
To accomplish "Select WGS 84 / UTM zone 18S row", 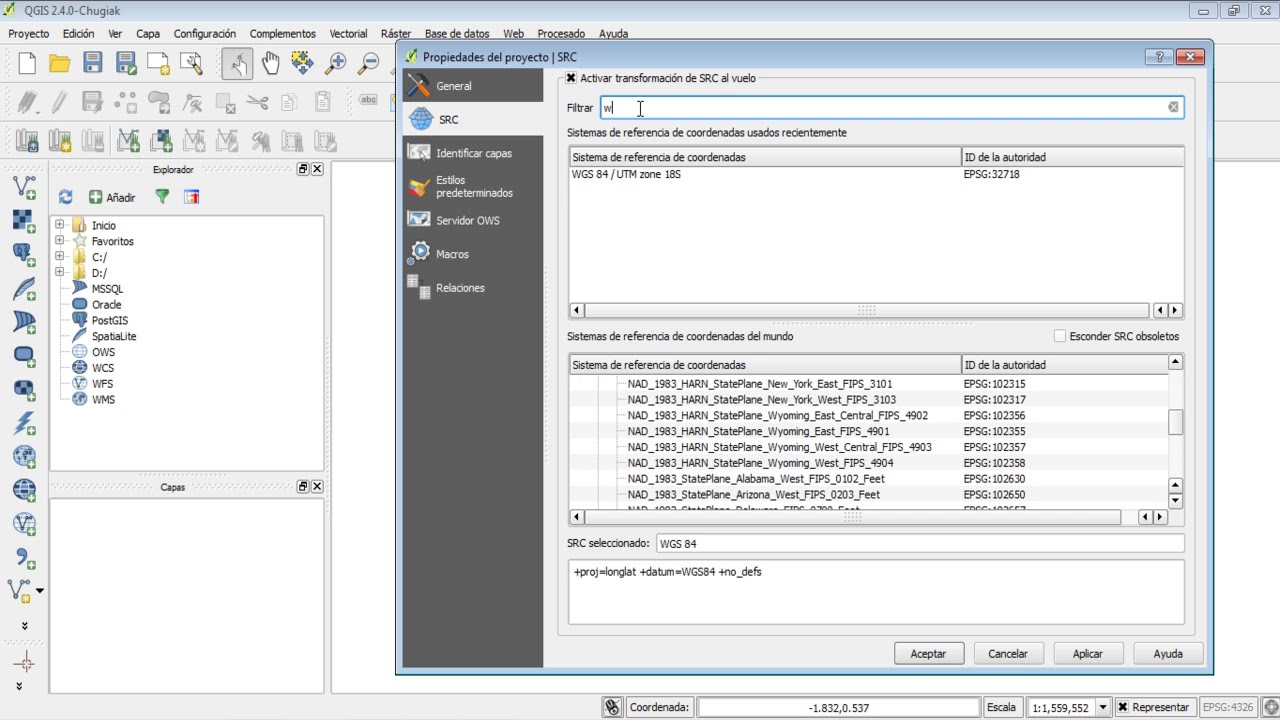I will [x=876, y=174].
